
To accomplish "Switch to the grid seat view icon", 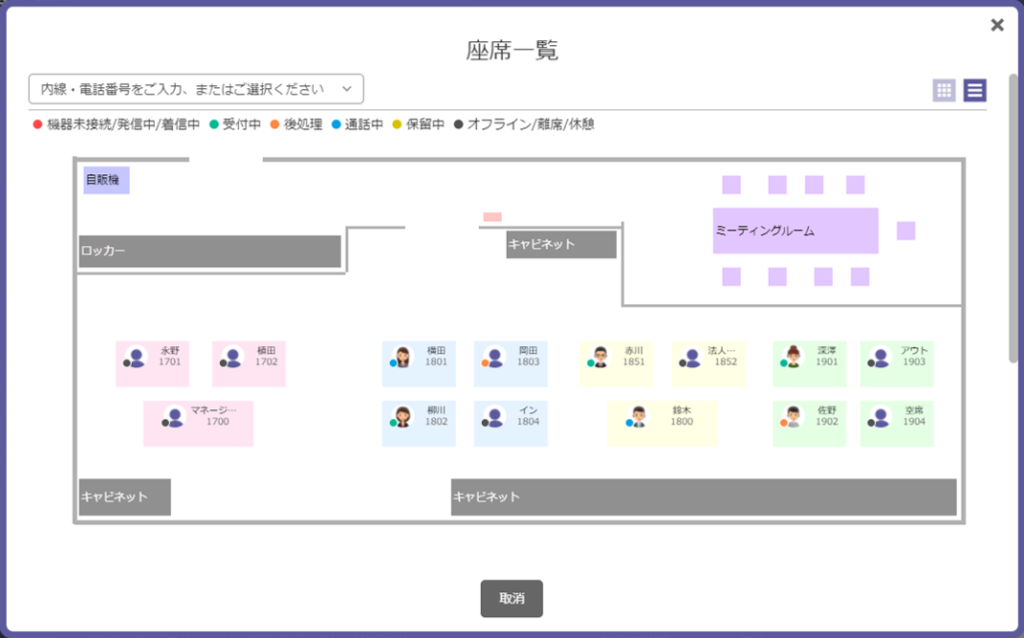I will (944, 90).
